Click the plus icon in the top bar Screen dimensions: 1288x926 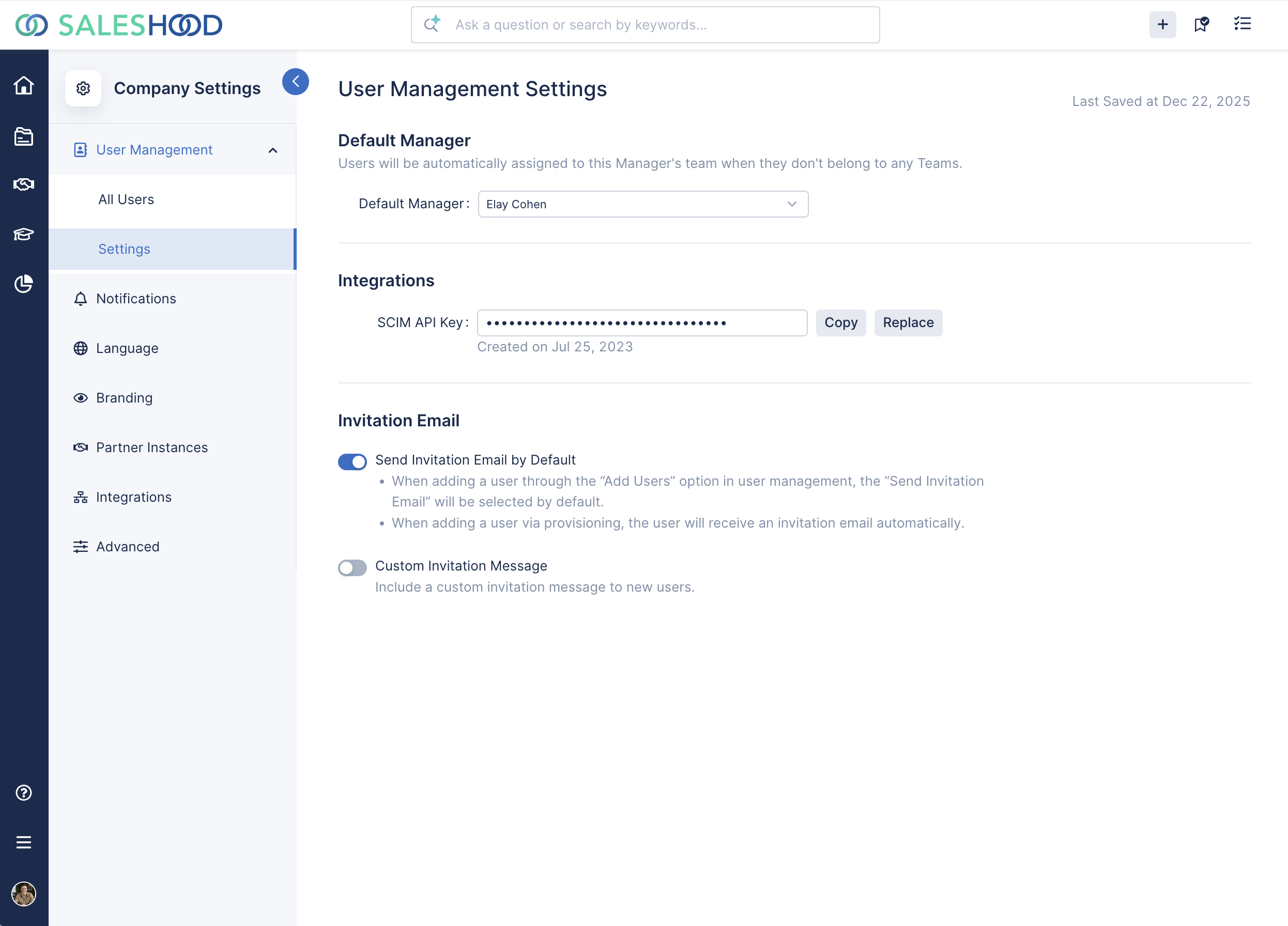coord(1162,24)
